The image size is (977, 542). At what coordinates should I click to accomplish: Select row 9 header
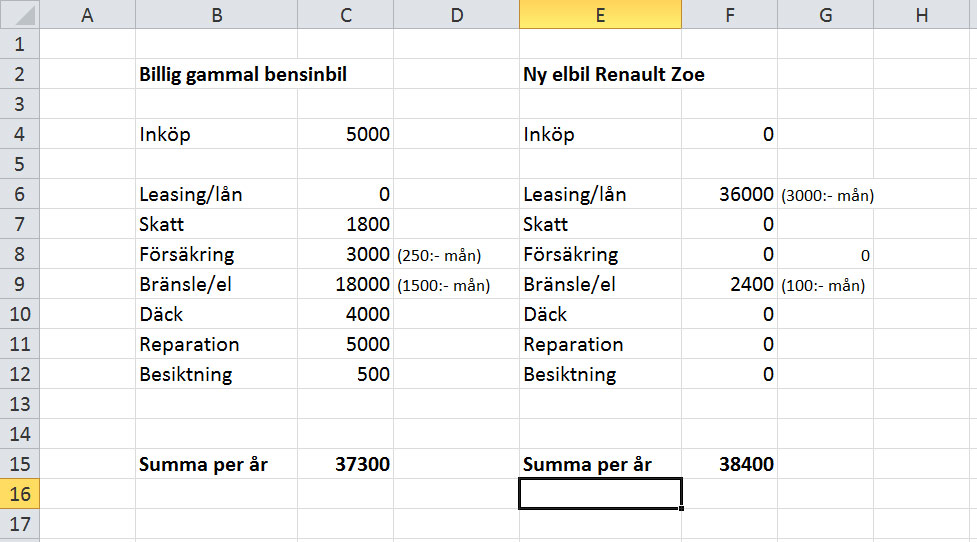click(x=18, y=284)
